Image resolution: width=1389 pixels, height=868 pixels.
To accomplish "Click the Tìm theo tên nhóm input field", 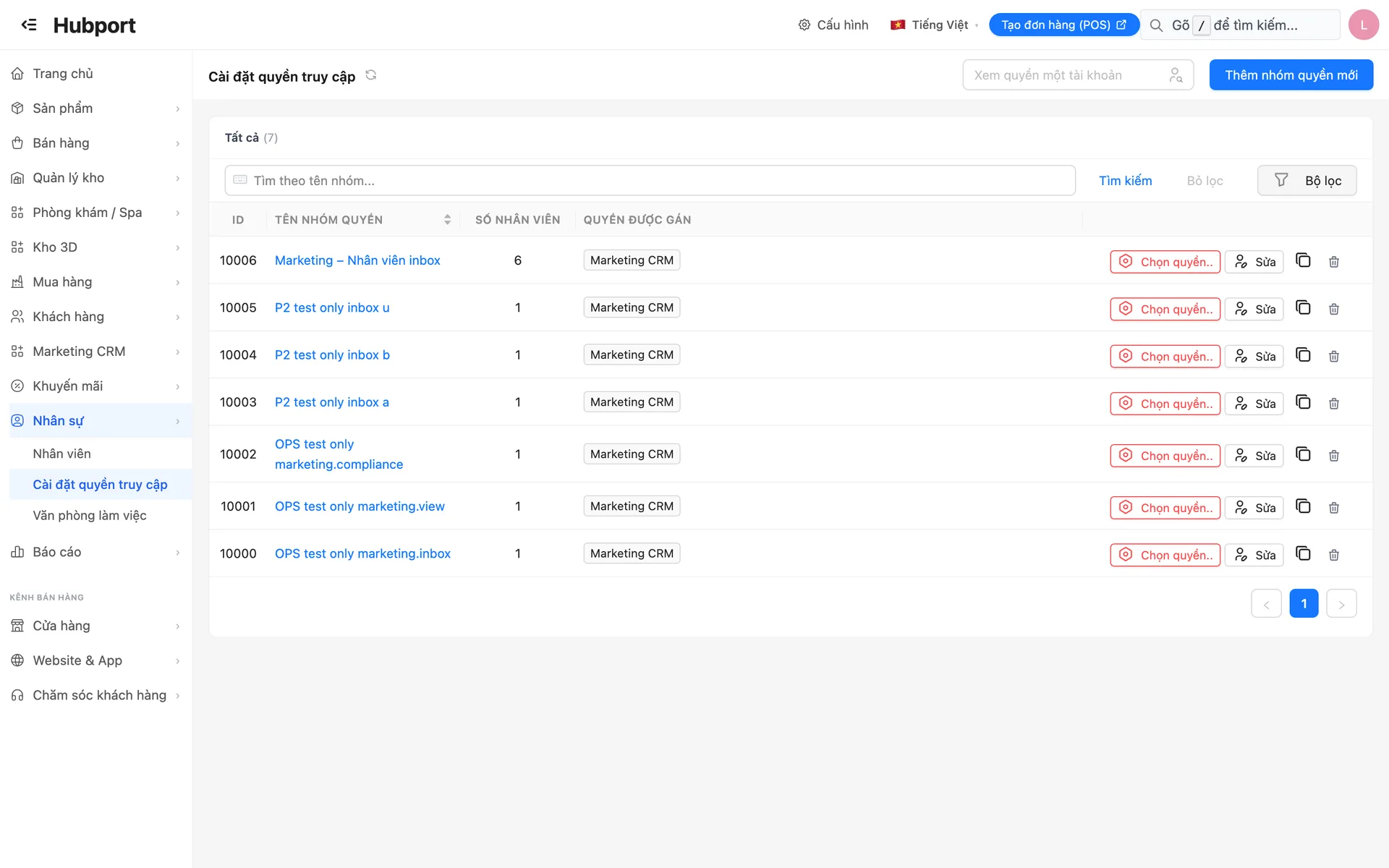I will coord(650,181).
